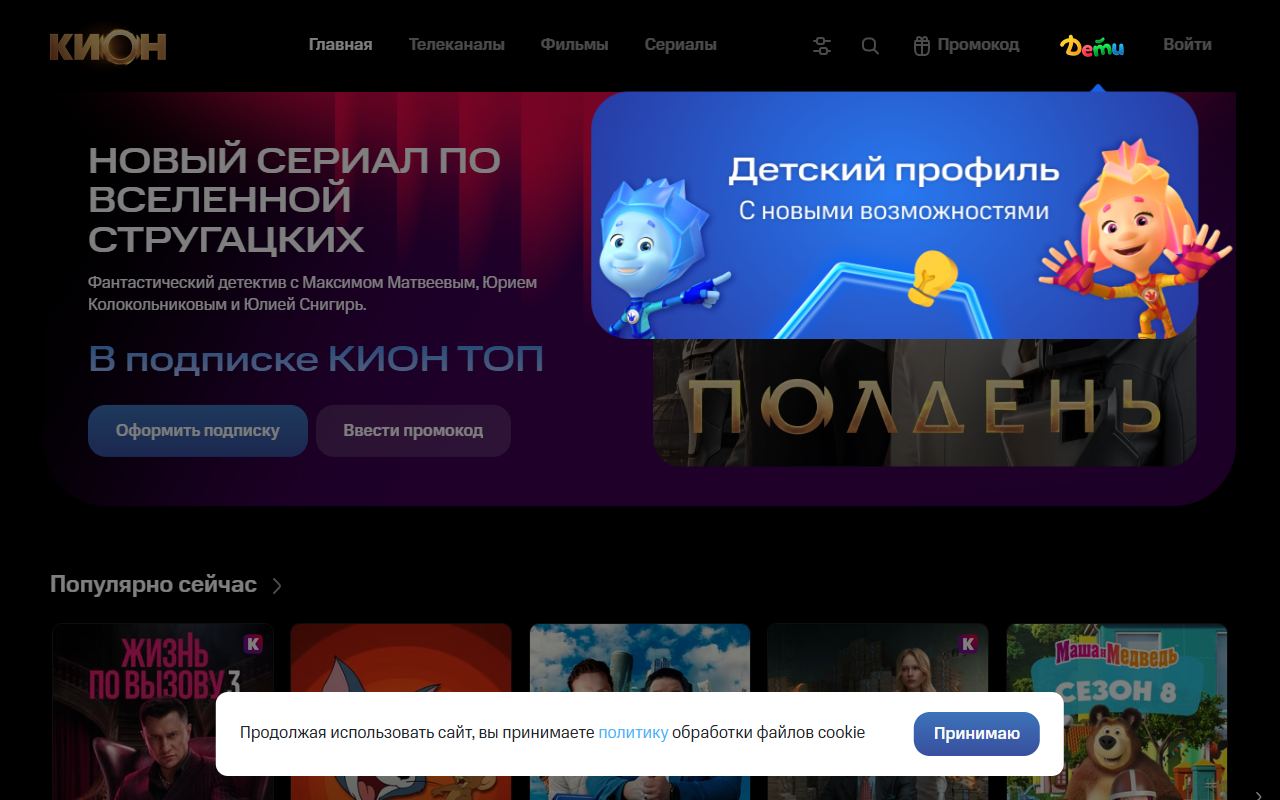Open the poster with the blonde woman

click(878, 712)
